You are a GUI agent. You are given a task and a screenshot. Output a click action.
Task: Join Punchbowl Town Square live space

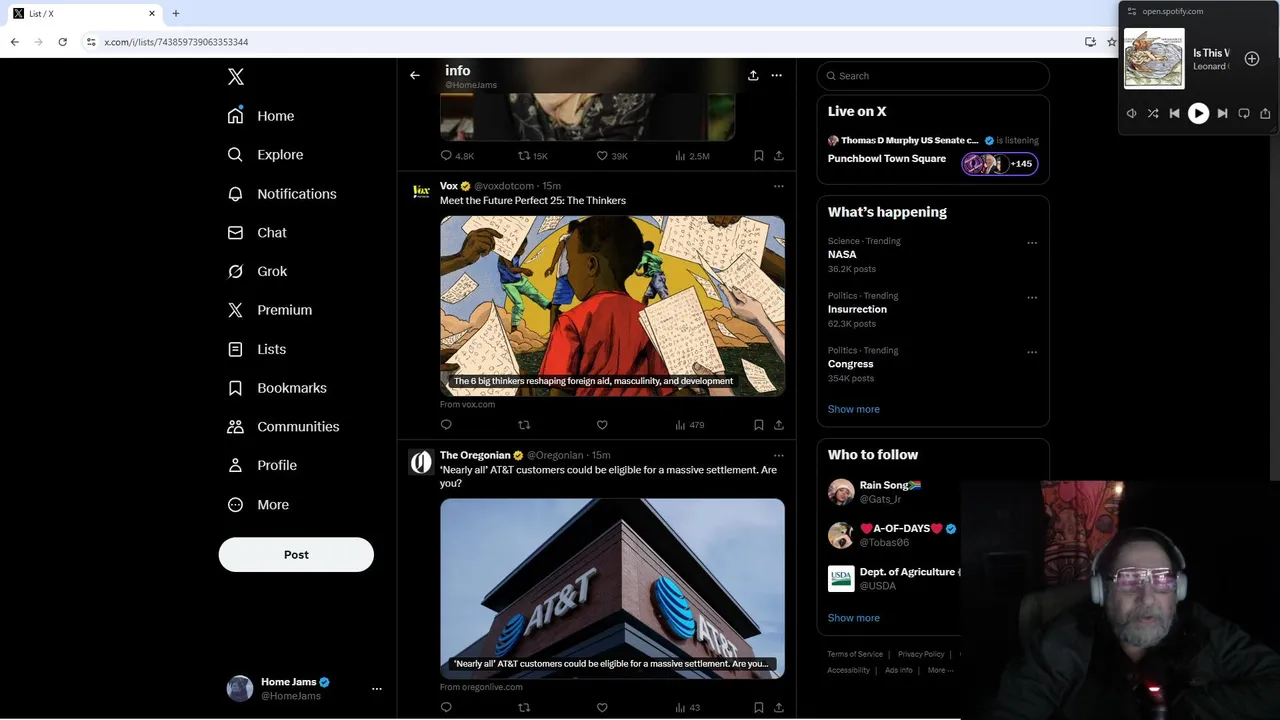click(x=933, y=159)
